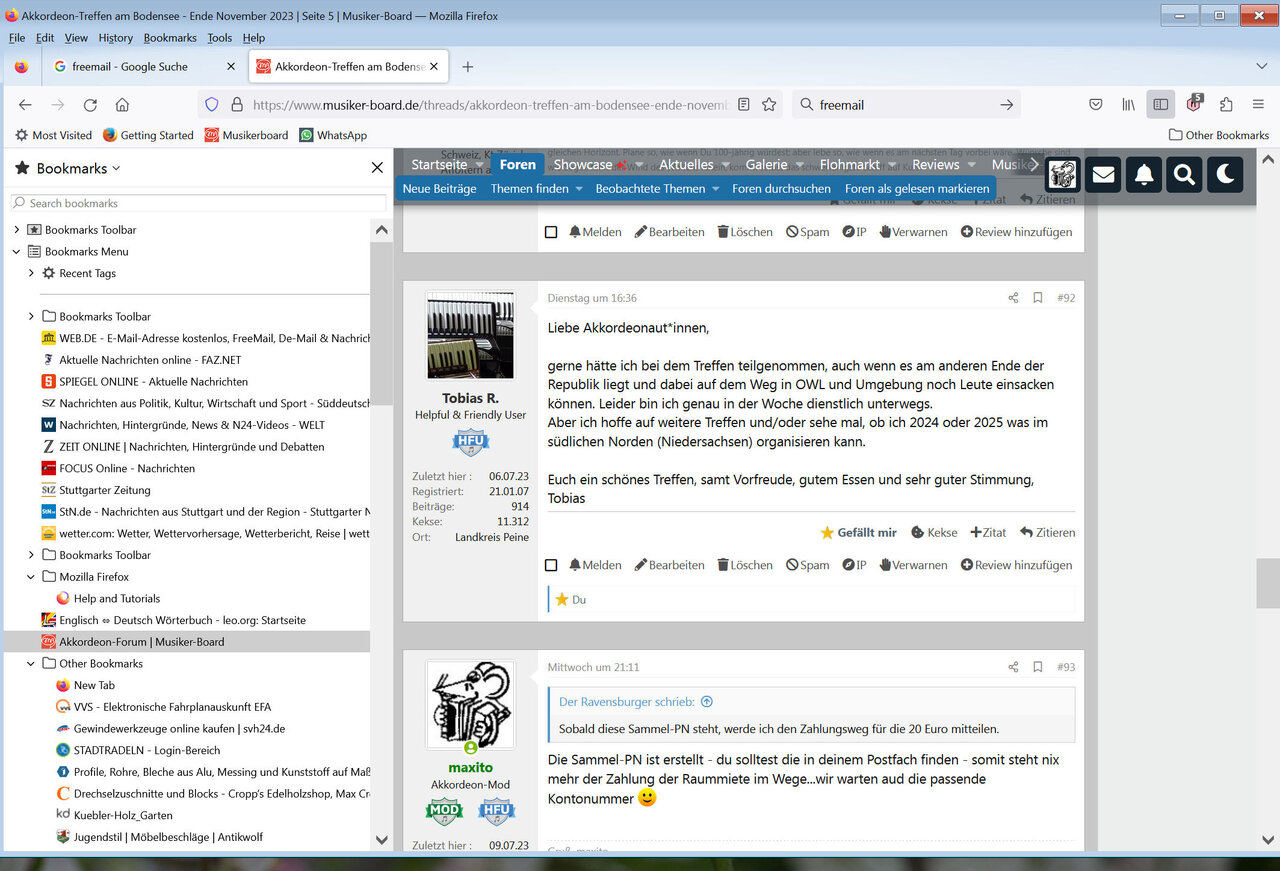Open Tobias R. username profile link
1280x871 pixels.
[470, 398]
